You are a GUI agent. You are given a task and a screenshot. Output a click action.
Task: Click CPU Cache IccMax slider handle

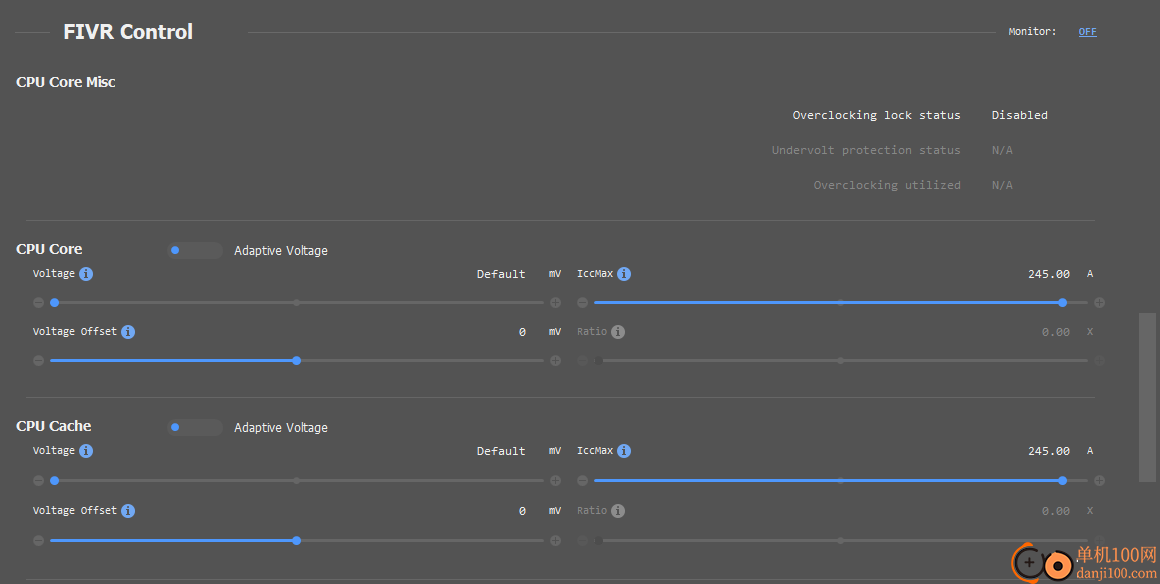click(x=1062, y=480)
